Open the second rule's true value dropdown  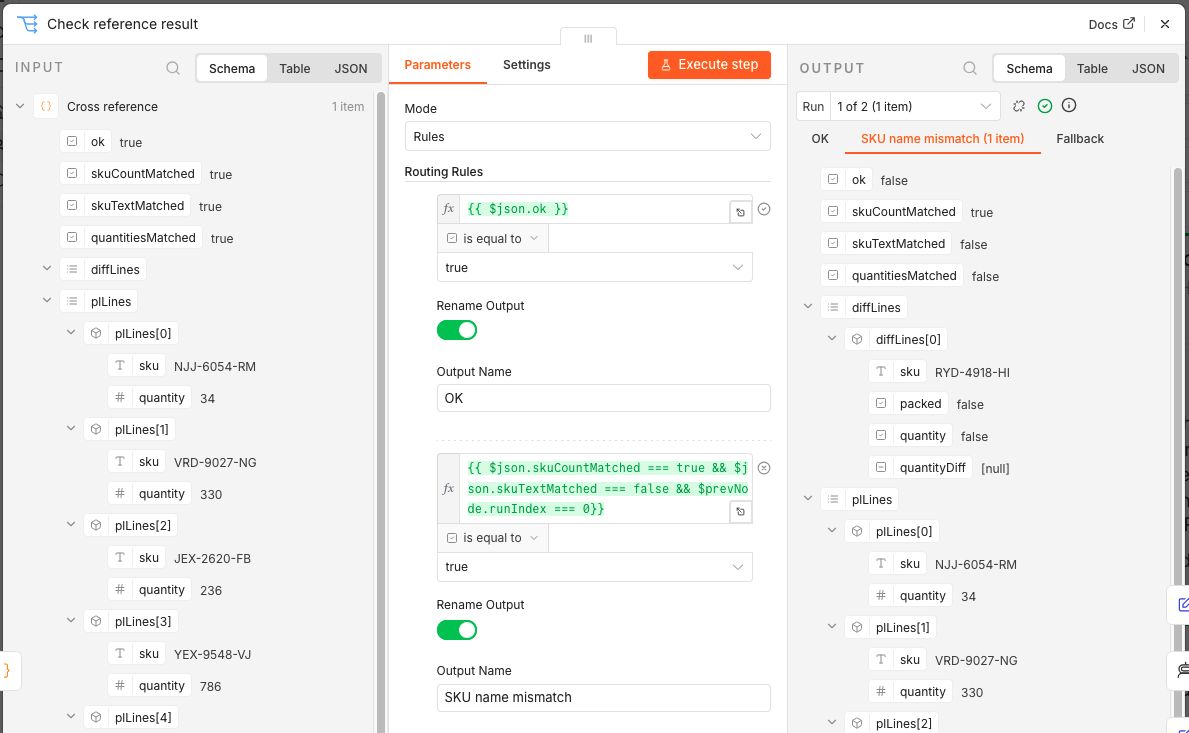[594, 567]
